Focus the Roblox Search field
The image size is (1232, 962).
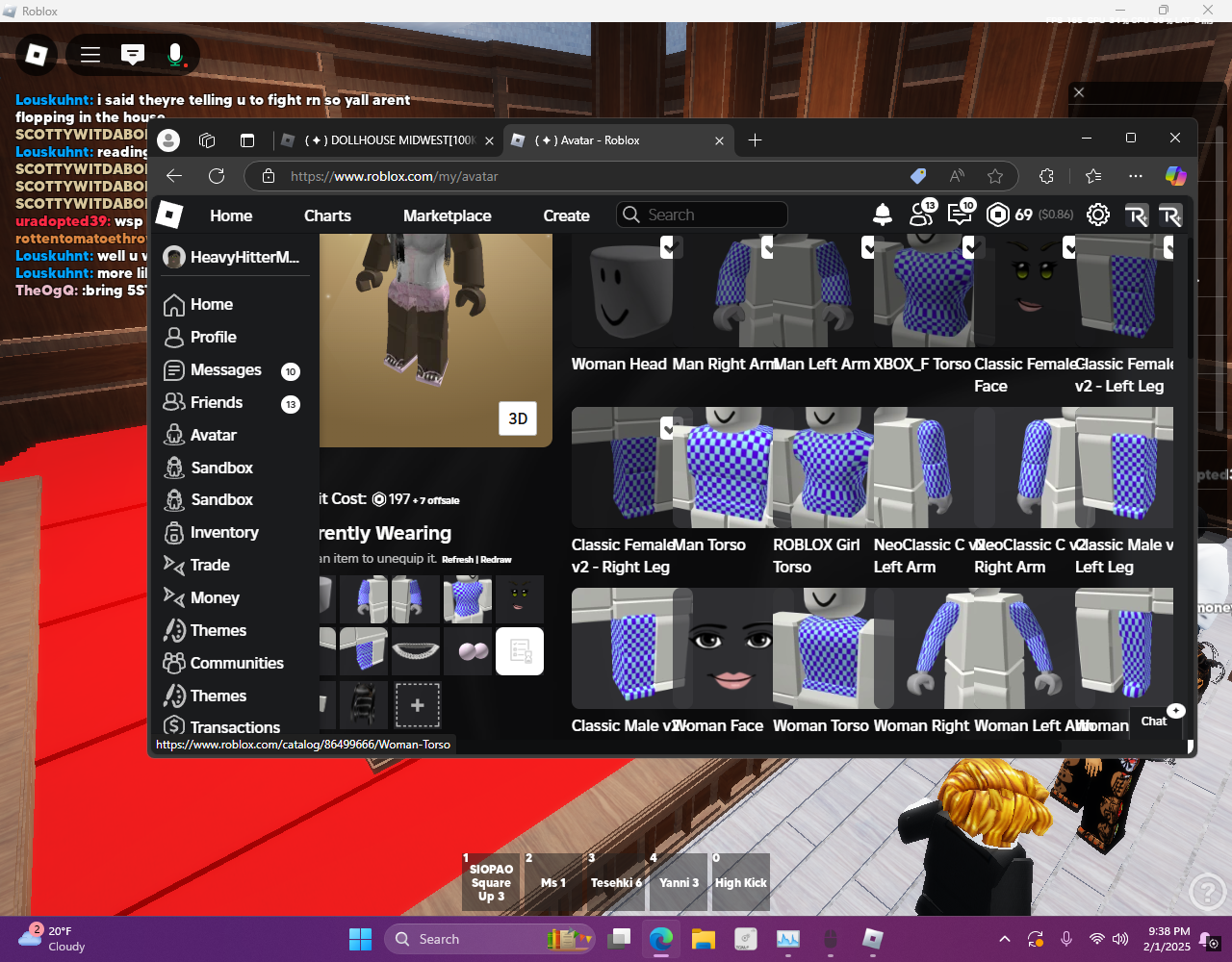pos(702,215)
